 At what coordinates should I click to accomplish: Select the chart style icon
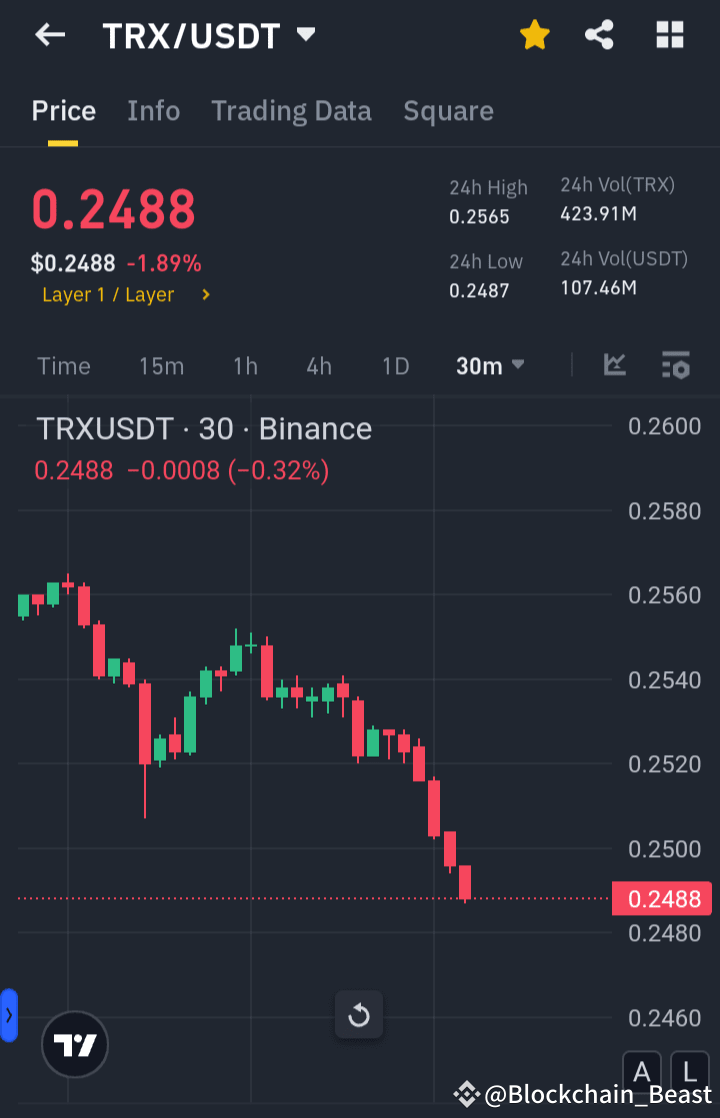(x=615, y=366)
